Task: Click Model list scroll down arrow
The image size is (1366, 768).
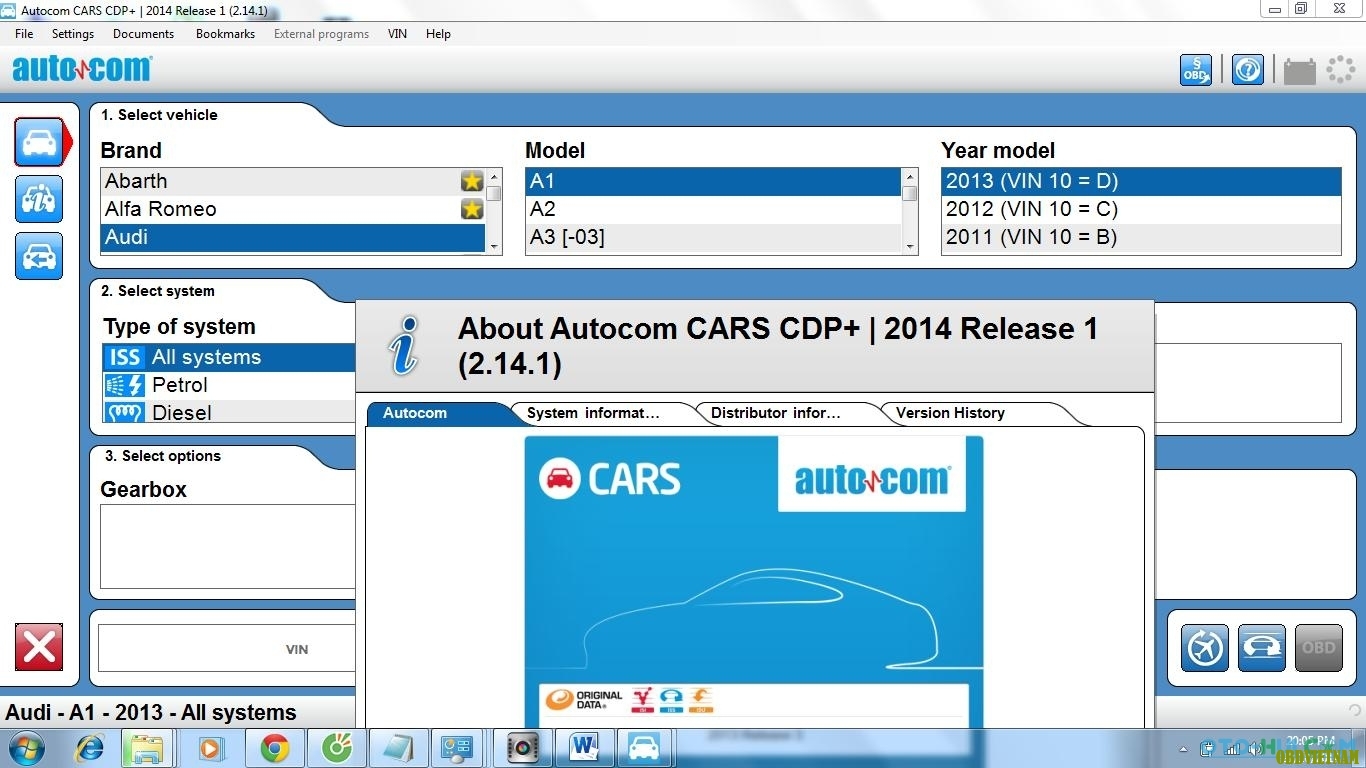Action: pos(909,247)
